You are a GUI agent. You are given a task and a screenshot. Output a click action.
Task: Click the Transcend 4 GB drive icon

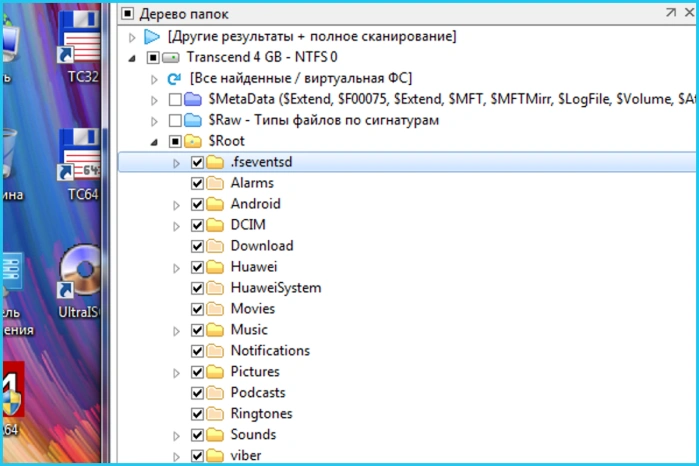pos(171,58)
